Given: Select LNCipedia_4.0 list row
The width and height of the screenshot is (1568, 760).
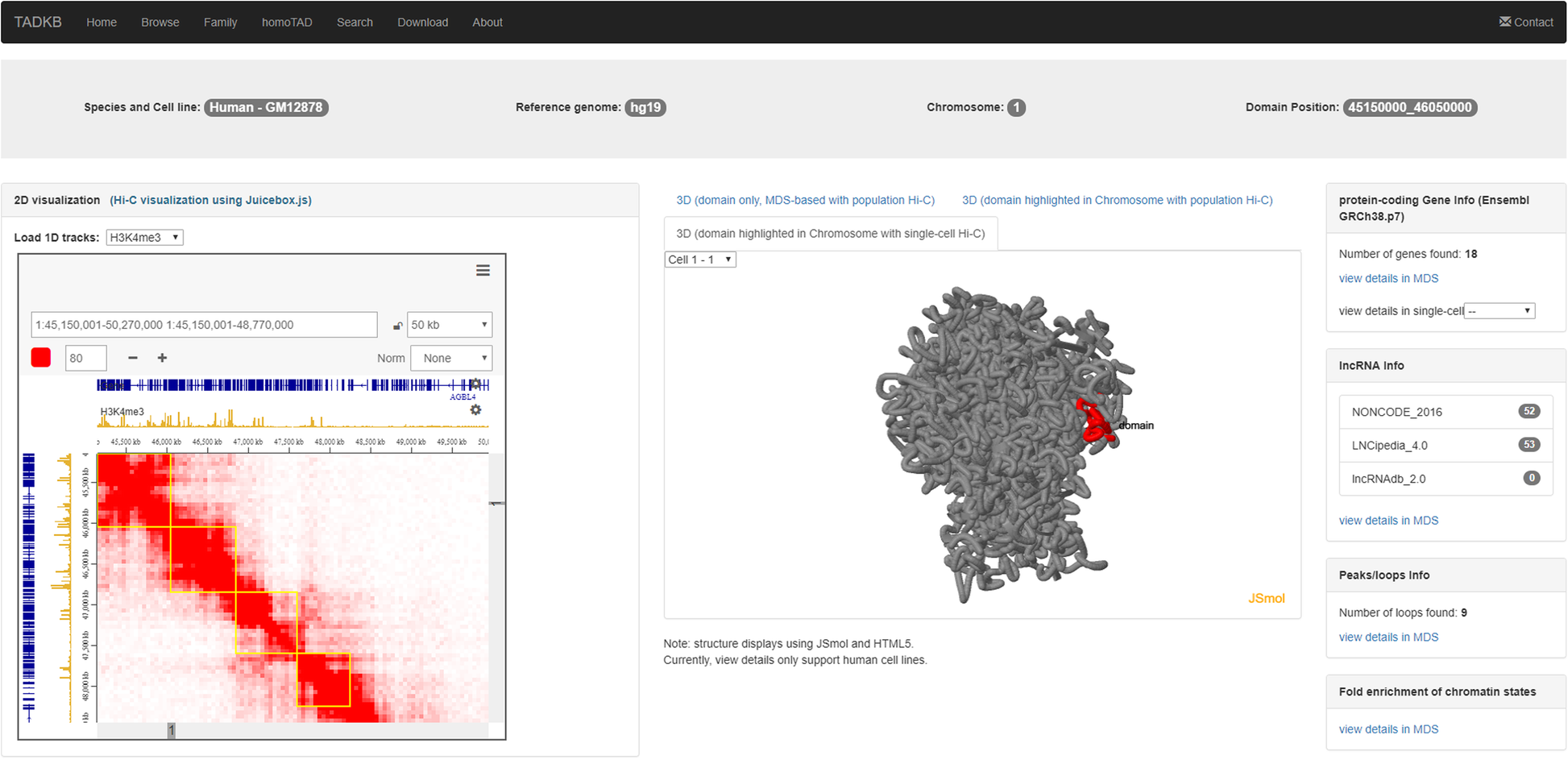Looking at the screenshot, I should pyautogui.click(x=1446, y=445).
